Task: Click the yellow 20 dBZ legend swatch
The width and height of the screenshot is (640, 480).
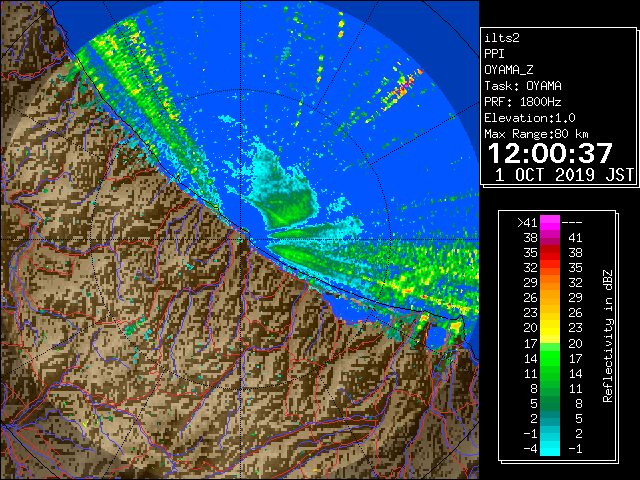Action: tap(550, 328)
